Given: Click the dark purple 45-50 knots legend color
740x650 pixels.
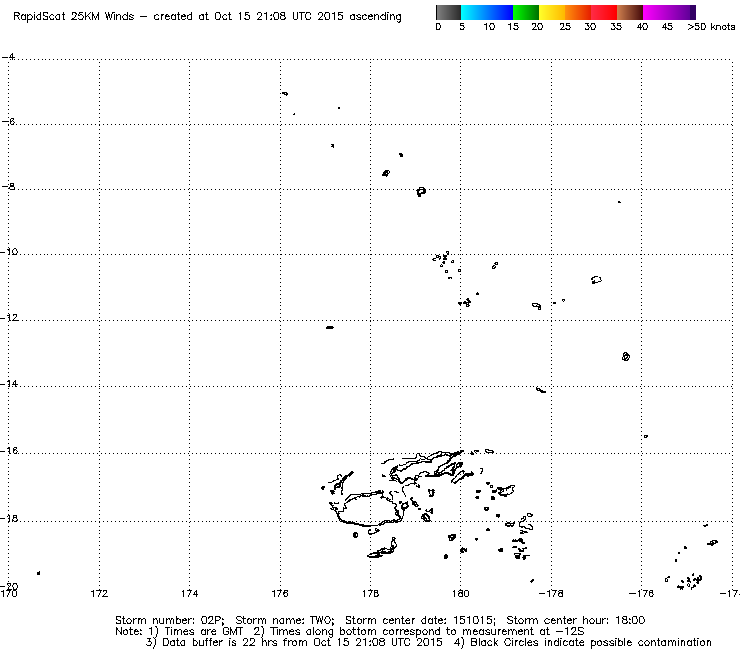Looking at the screenshot, I should pyautogui.click(x=682, y=12).
